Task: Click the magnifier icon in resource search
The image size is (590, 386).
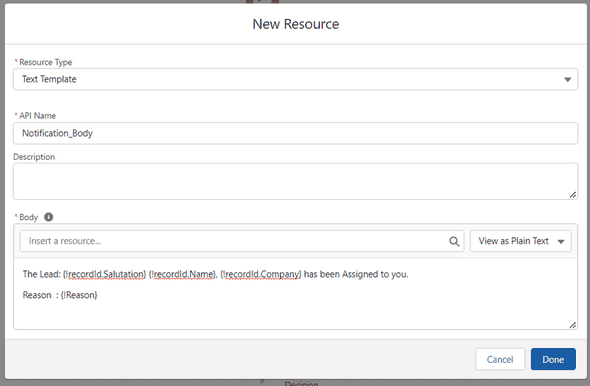Action: click(x=454, y=242)
